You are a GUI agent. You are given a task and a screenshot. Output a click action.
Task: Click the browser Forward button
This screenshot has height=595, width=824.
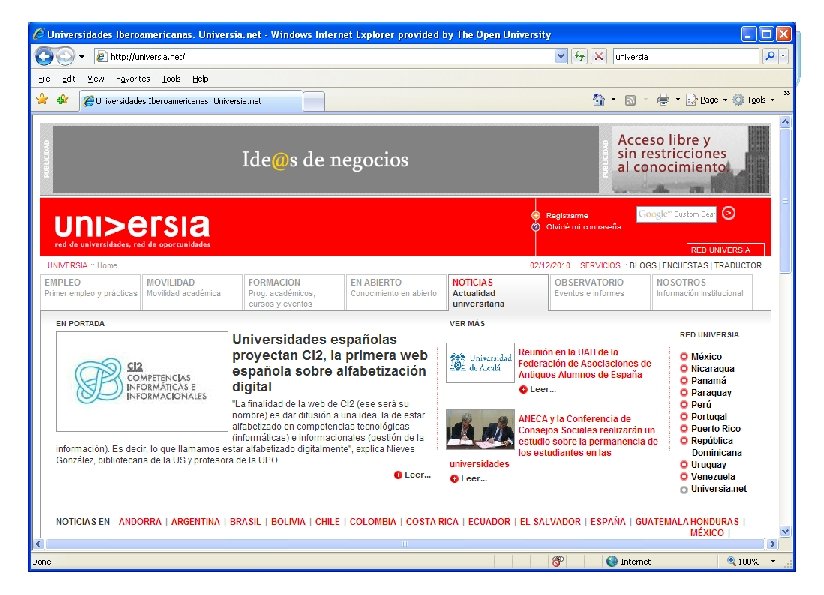66,56
